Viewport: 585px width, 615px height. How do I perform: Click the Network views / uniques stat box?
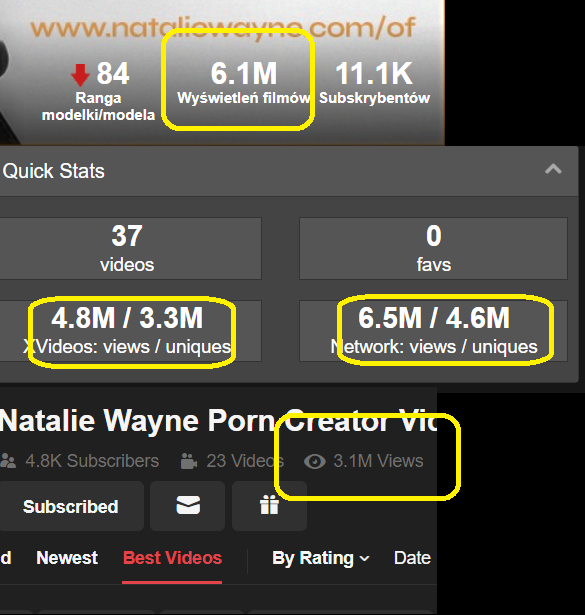(x=433, y=331)
